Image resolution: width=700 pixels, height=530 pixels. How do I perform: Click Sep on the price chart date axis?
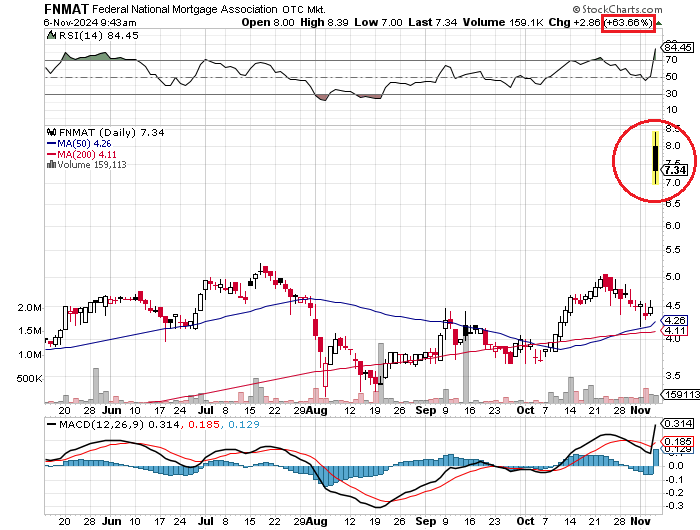pos(425,410)
